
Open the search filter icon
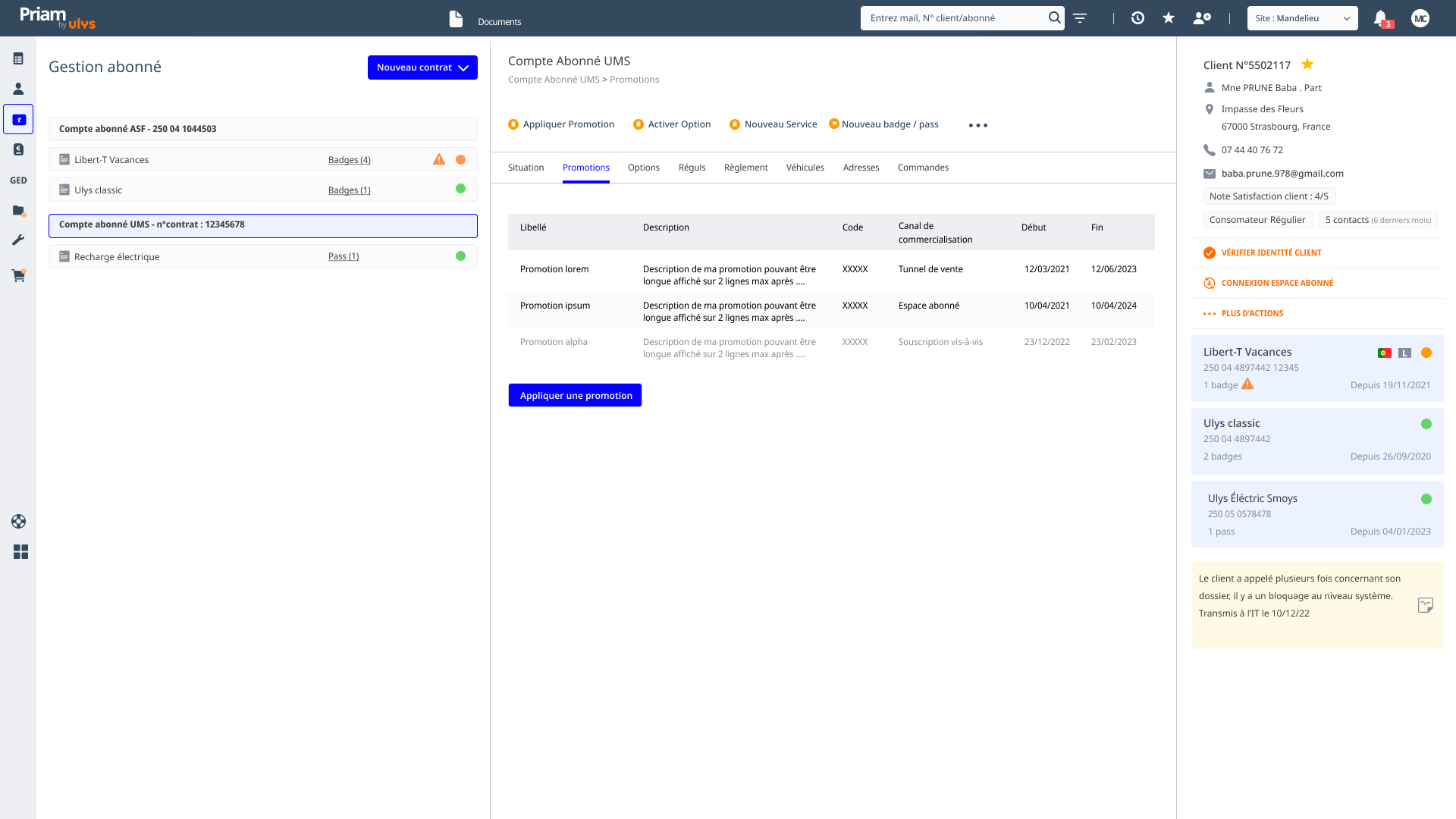coord(1080,17)
